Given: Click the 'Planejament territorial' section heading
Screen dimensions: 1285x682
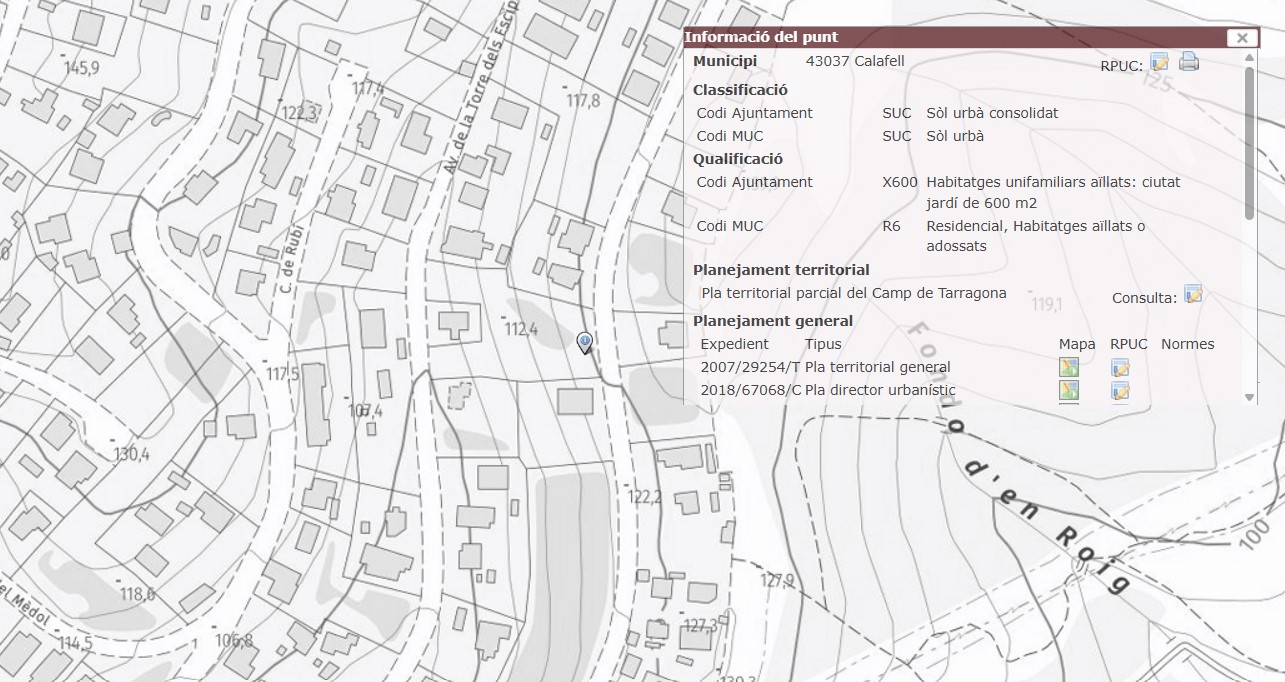Looking at the screenshot, I should (781, 270).
